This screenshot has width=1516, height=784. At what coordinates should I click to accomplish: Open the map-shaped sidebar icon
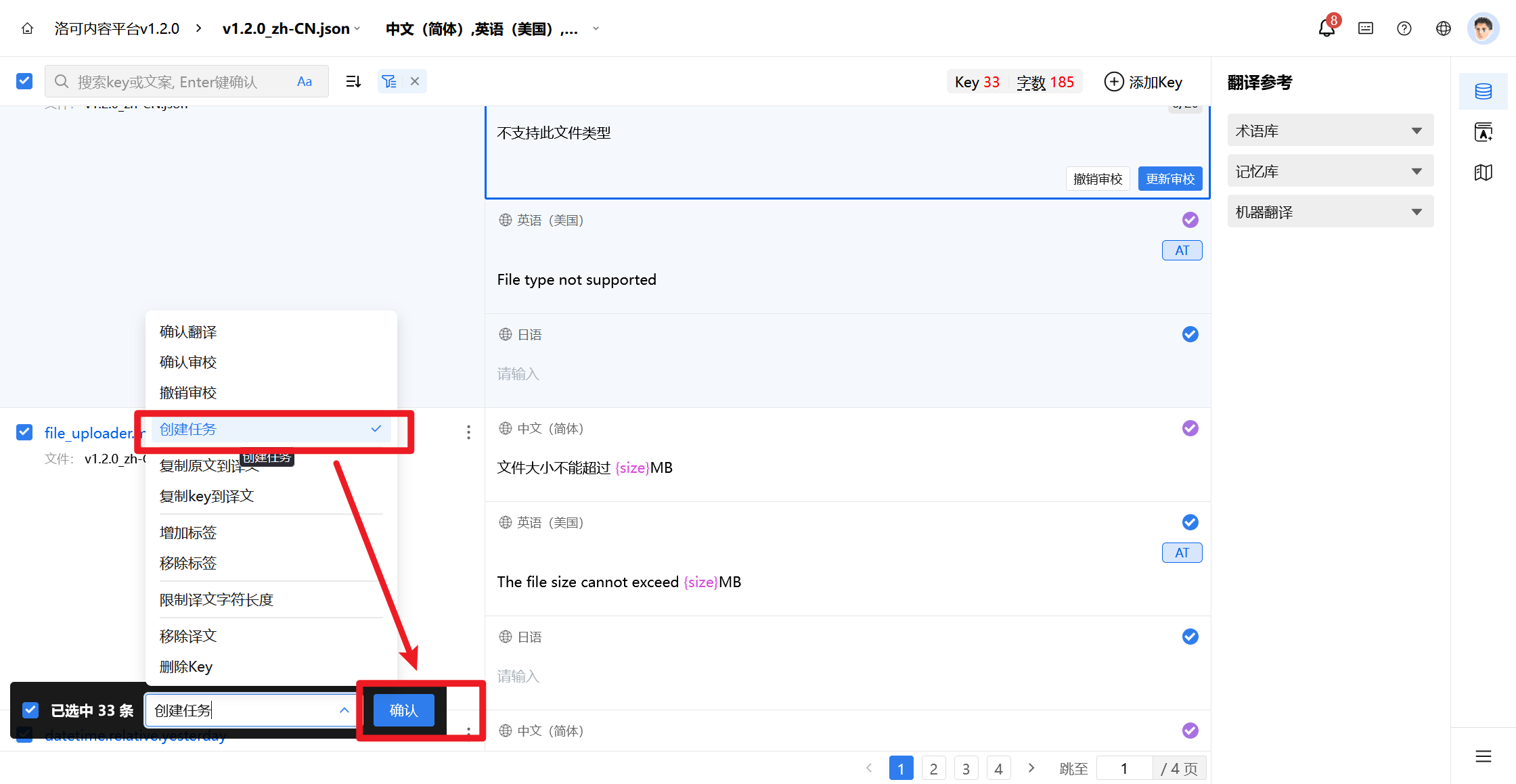pyautogui.click(x=1484, y=172)
